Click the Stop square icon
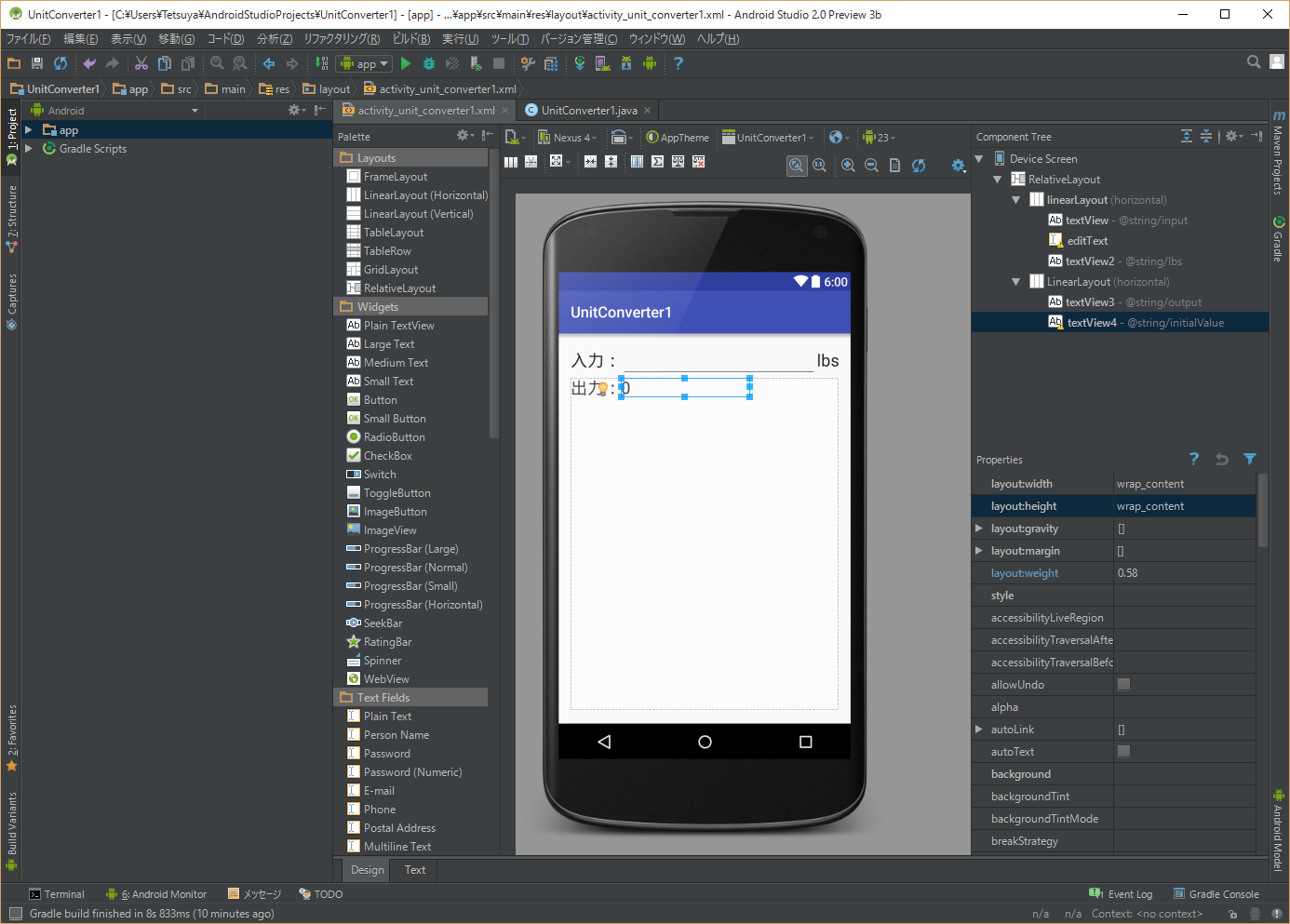 pyautogui.click(x=499, y=63)
